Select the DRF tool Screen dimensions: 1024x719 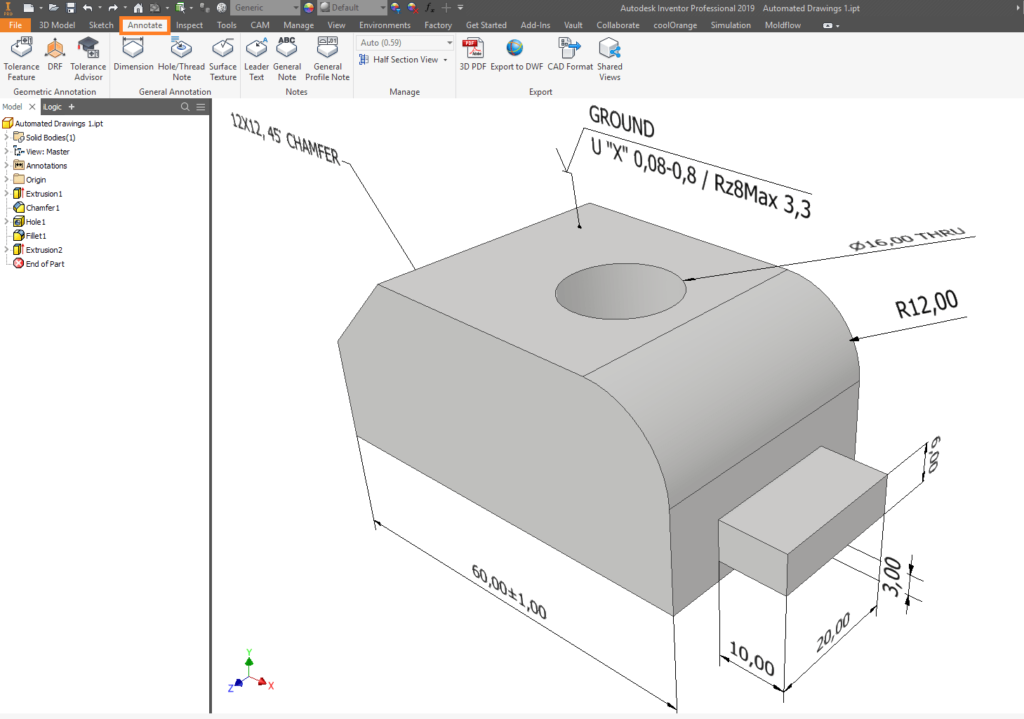(55, 54)
